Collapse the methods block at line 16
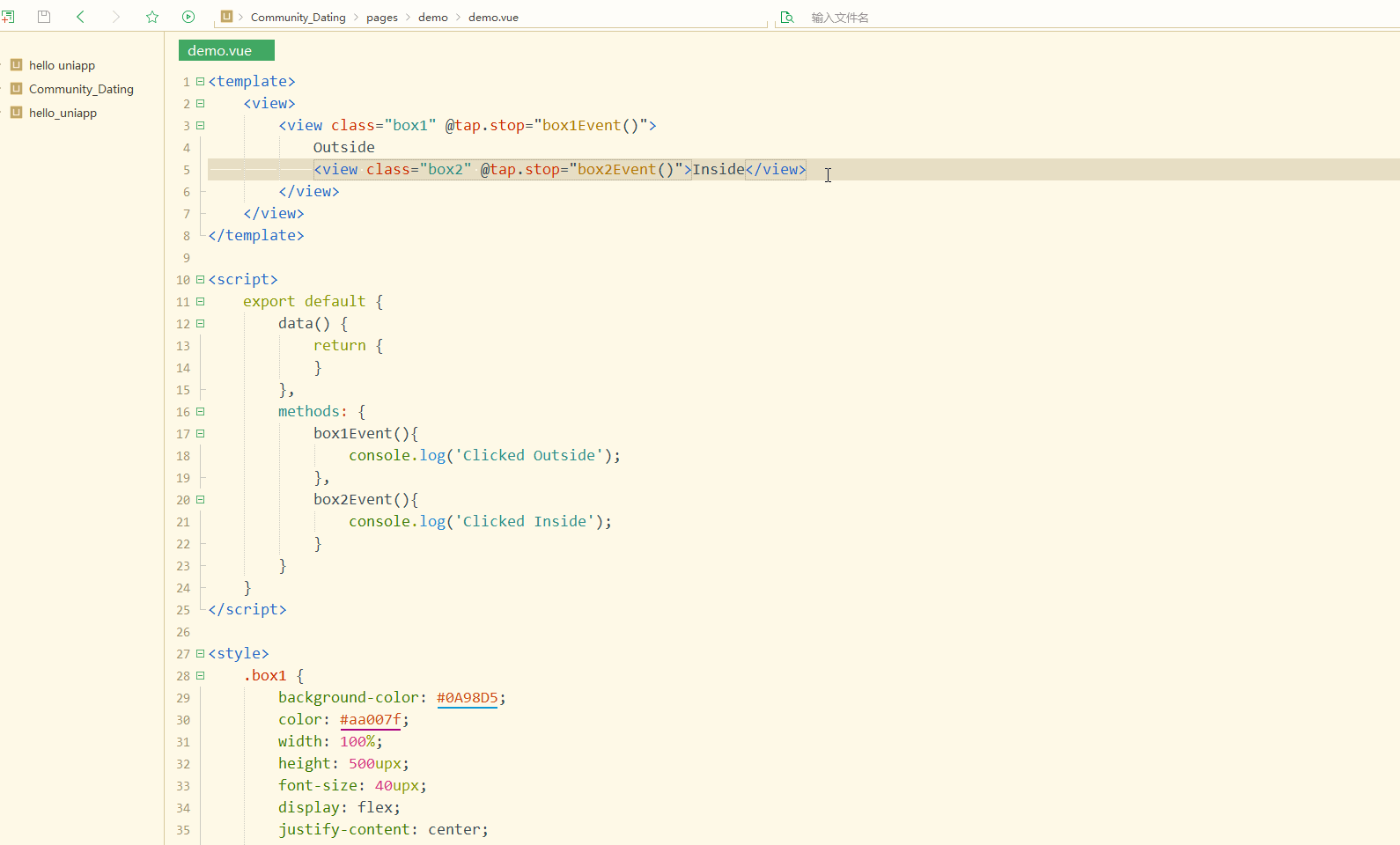Viewport: 1400px width, 845px height. click(200, 411)
